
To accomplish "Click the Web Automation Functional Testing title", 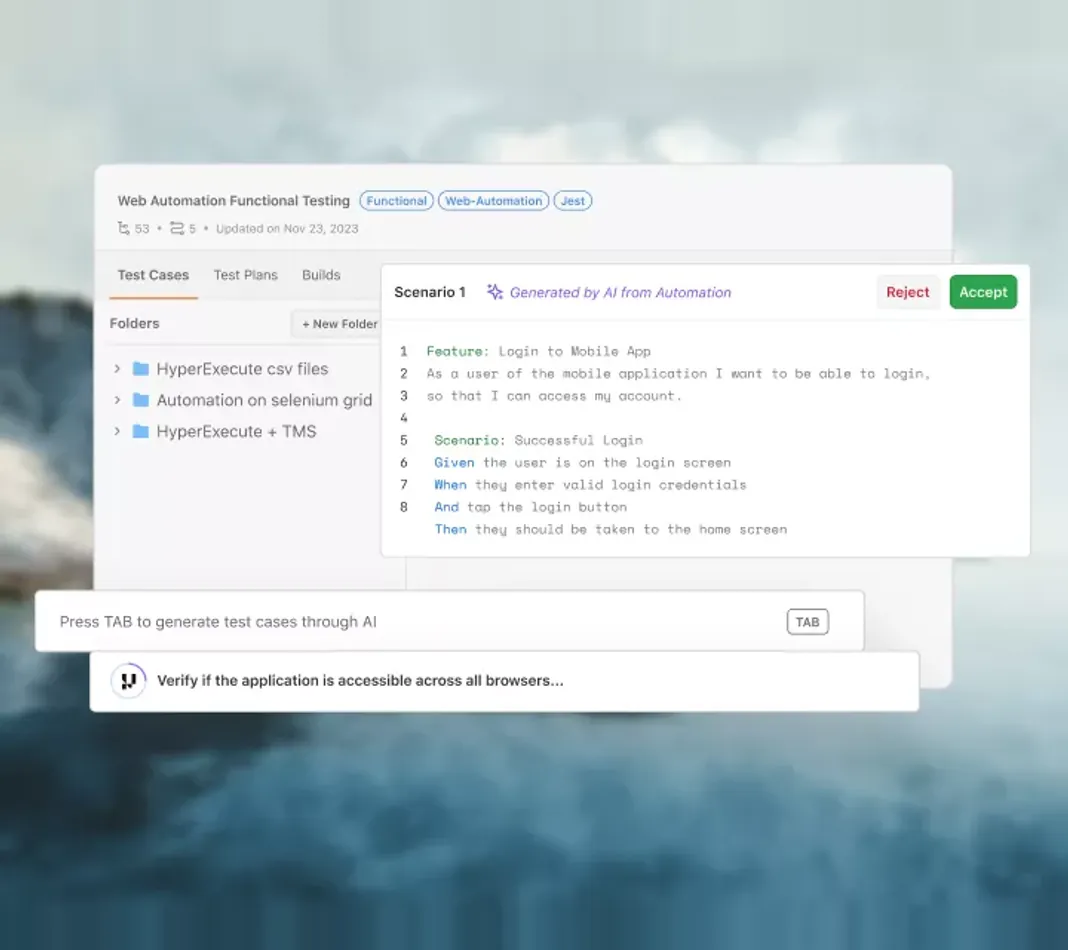I will pyautogui.click(x=234, y=201).
